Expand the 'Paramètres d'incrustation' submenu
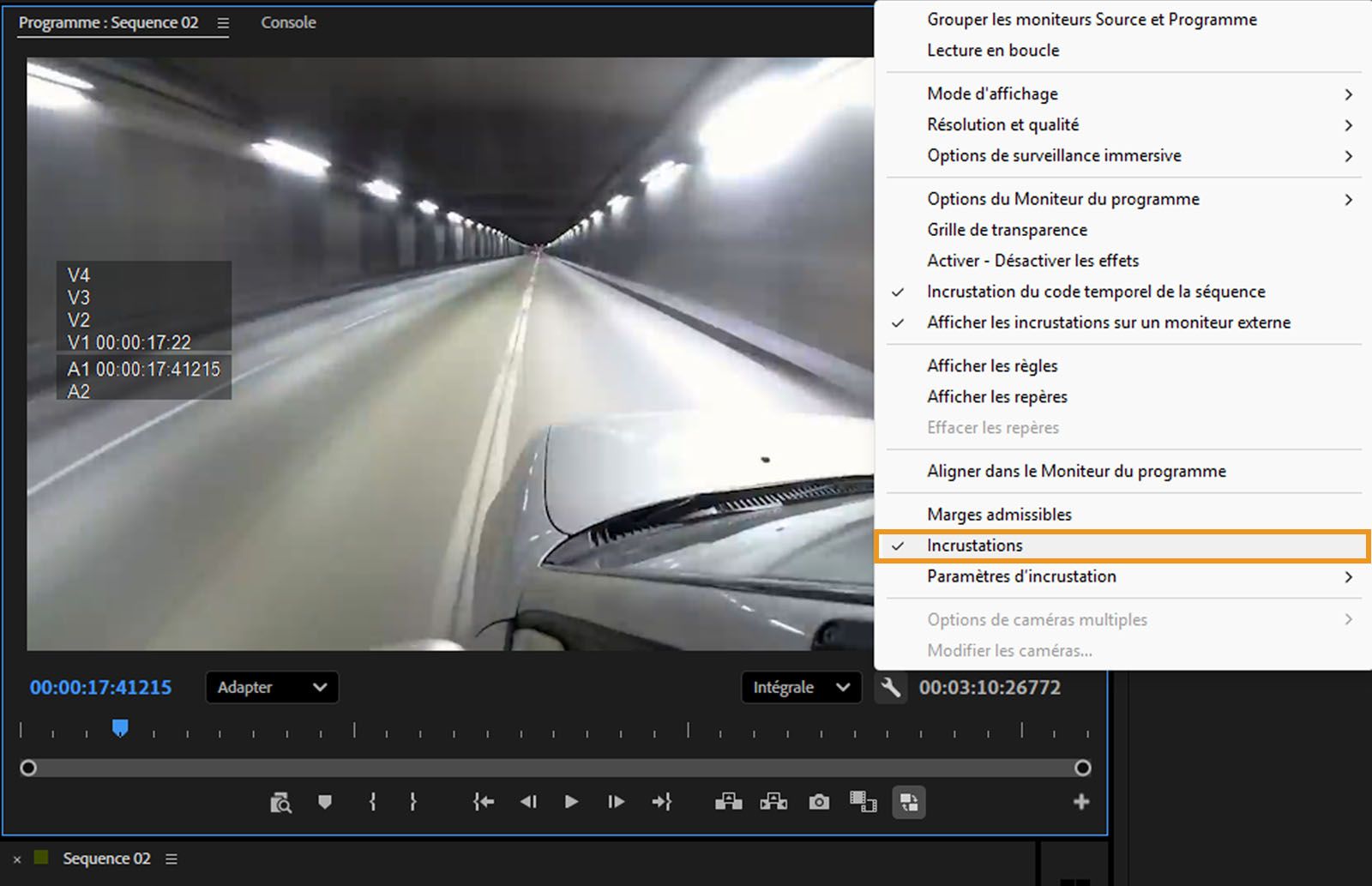Viewport: 1372px width, 886px height. [x=1020, y=576]
